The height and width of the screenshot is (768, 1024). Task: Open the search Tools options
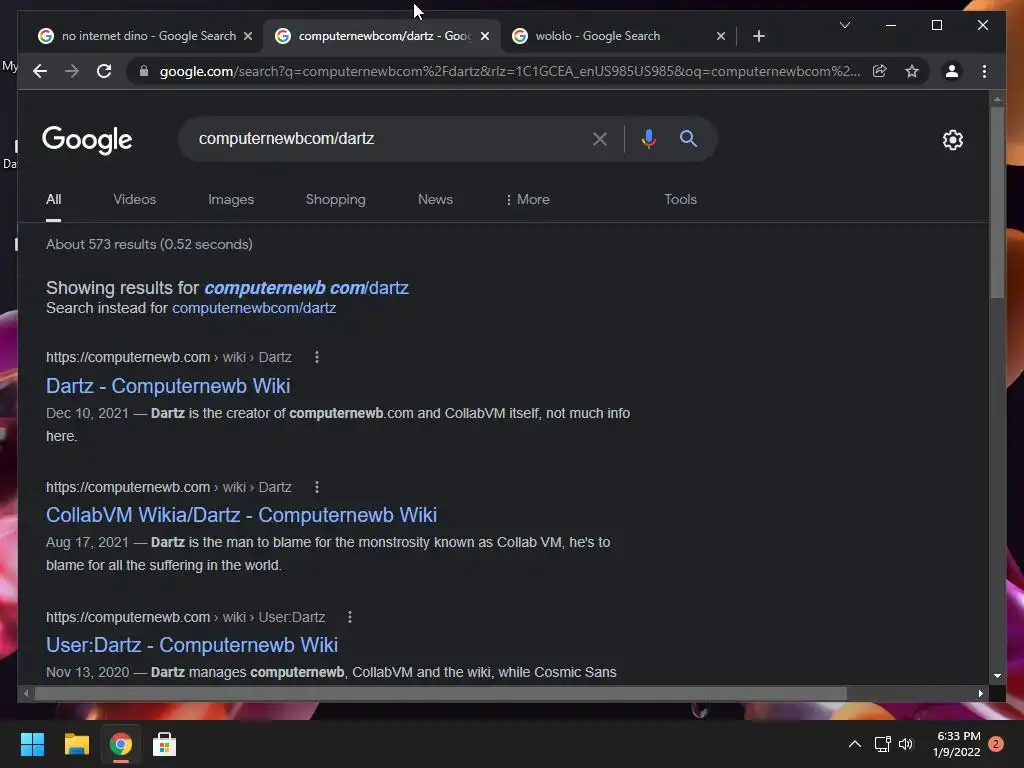point(680,199)
